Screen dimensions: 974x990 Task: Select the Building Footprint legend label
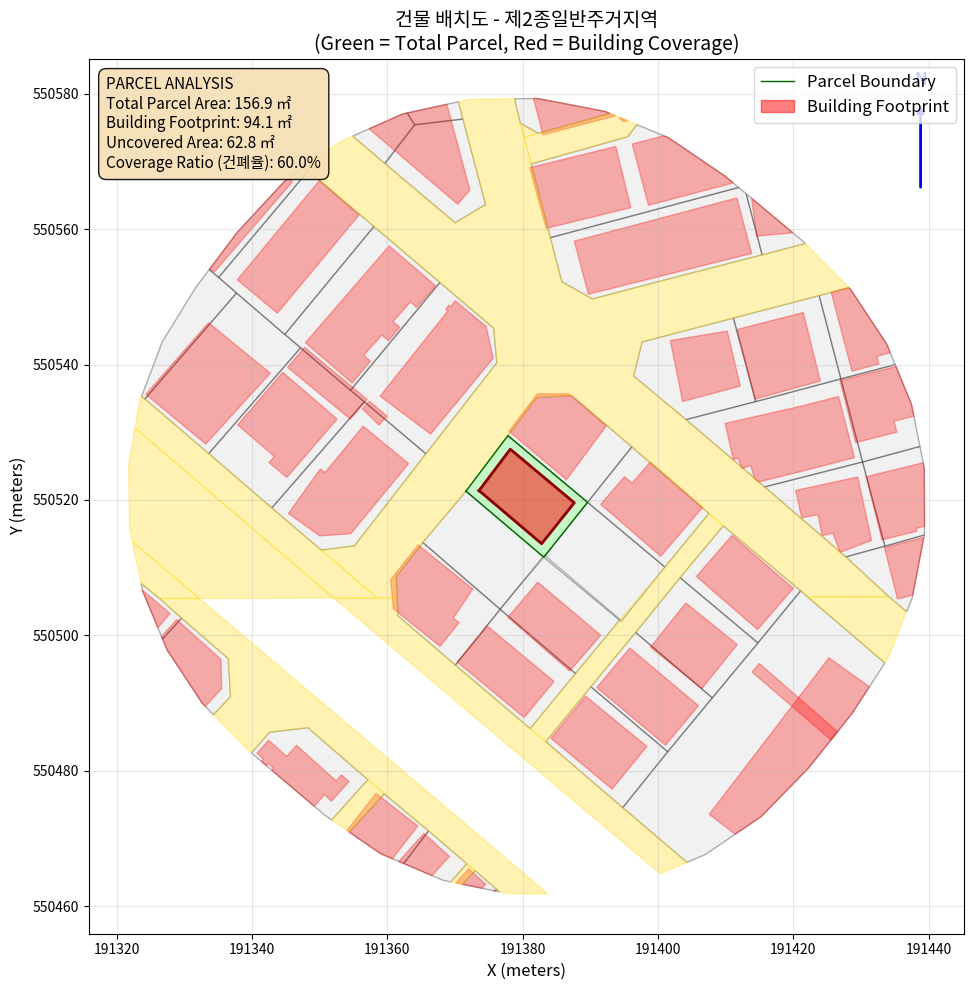[877, 106]
